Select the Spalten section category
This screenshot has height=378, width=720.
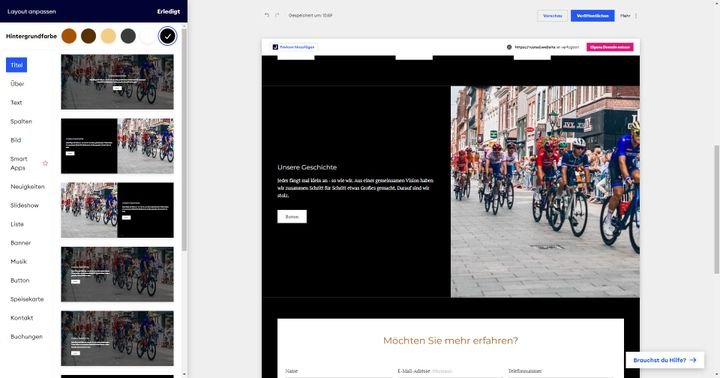21,121
